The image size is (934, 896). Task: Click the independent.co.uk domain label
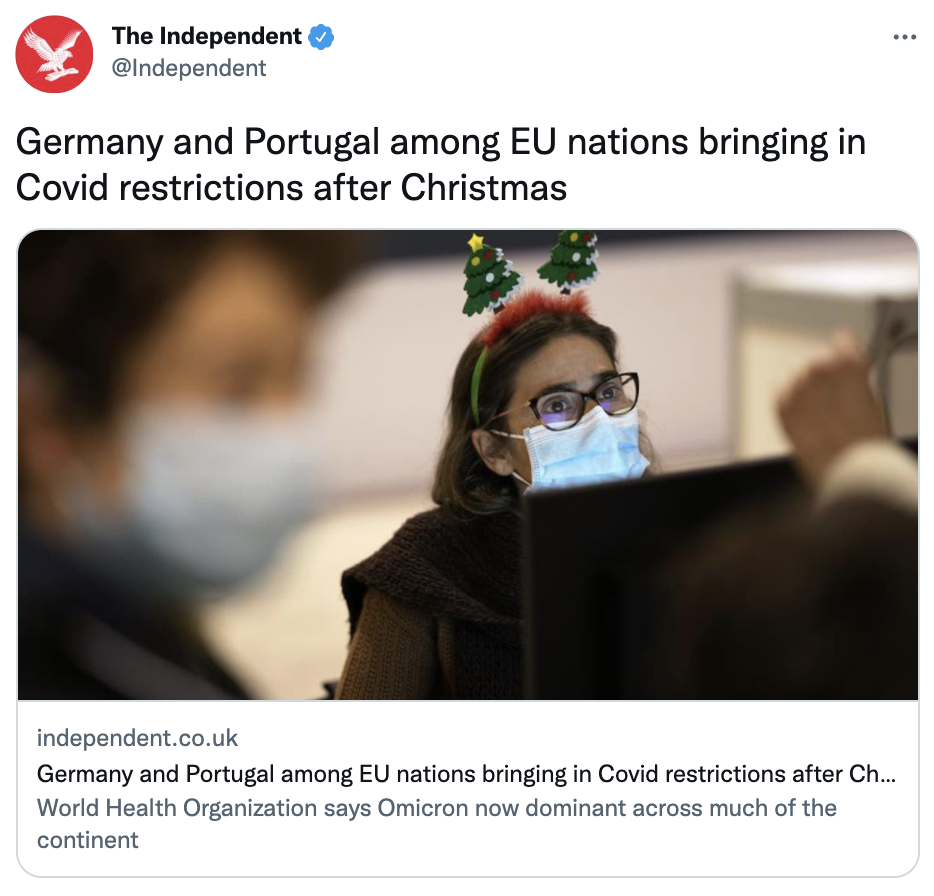point(138,738)
